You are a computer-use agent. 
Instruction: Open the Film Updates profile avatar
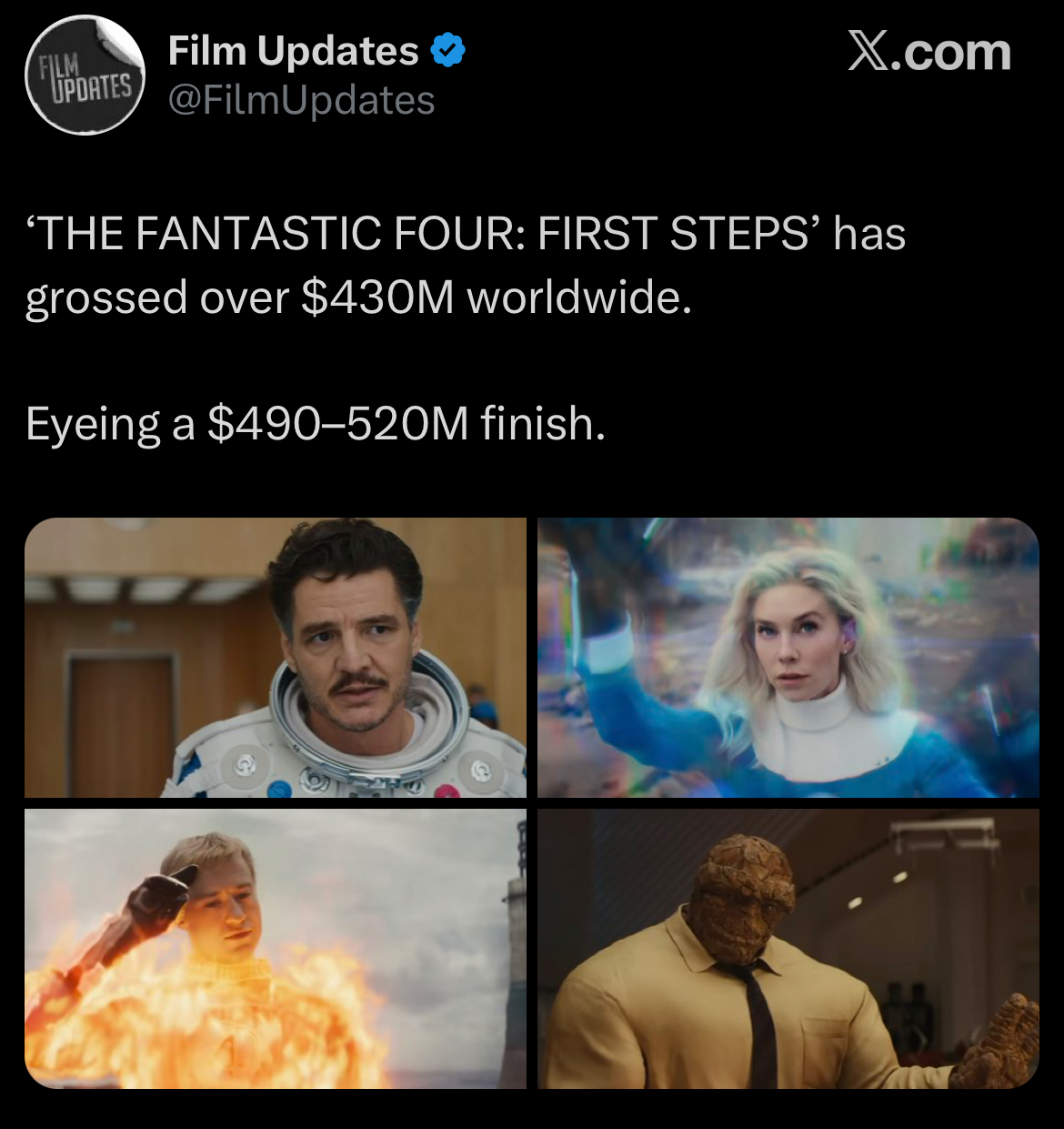(x=85, y=76)
